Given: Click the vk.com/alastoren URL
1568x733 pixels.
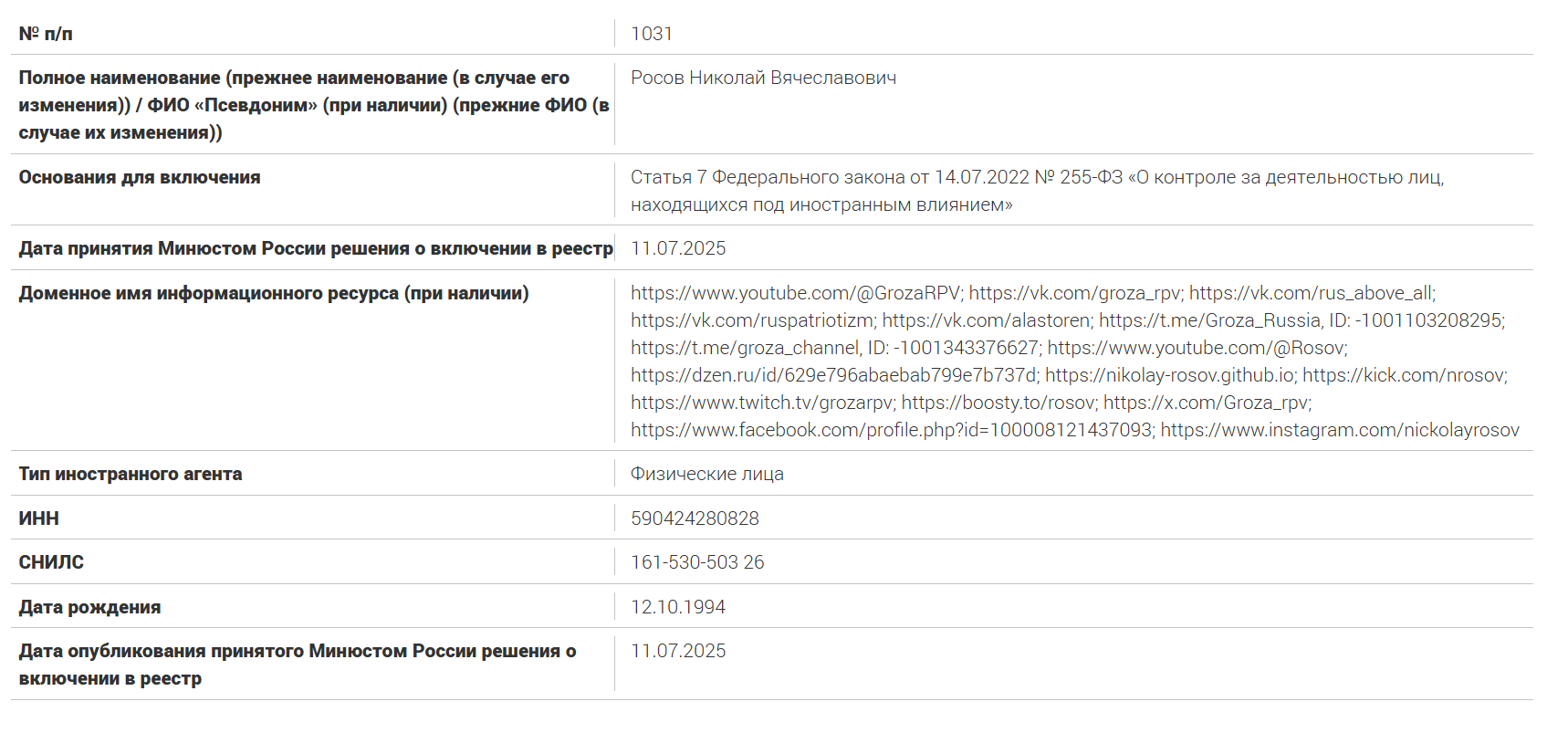Looking at the screenshot, I should tap(986, 320).
